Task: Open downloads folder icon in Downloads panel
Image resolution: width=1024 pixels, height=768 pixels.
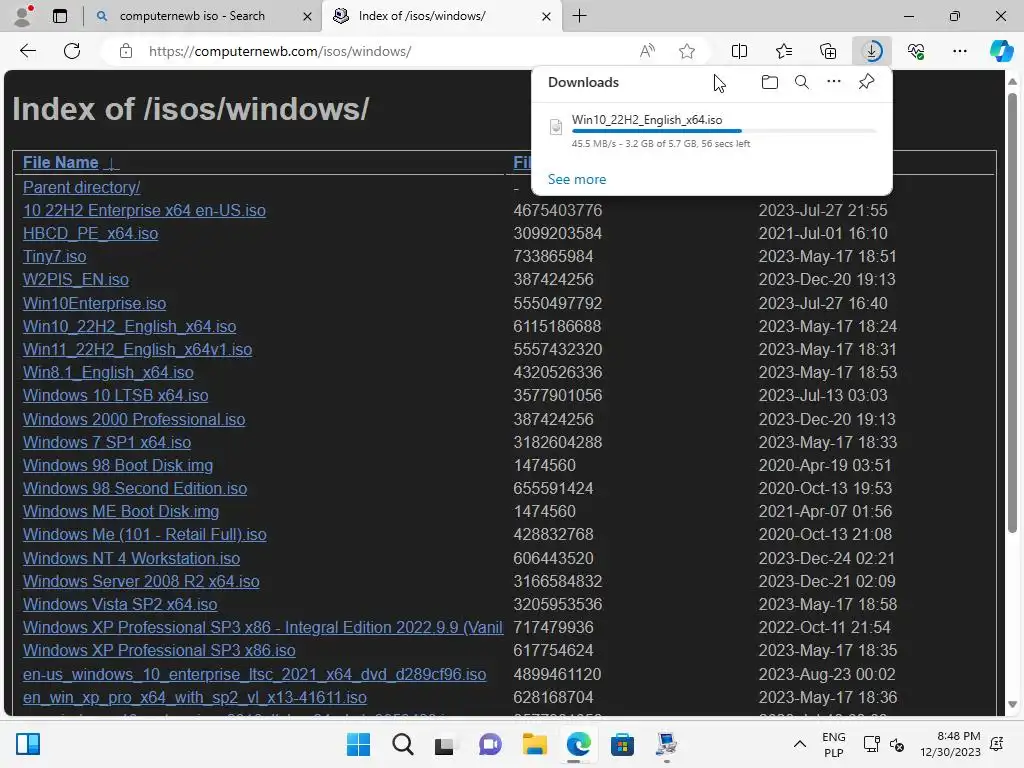Action: [x=770, y=82]
